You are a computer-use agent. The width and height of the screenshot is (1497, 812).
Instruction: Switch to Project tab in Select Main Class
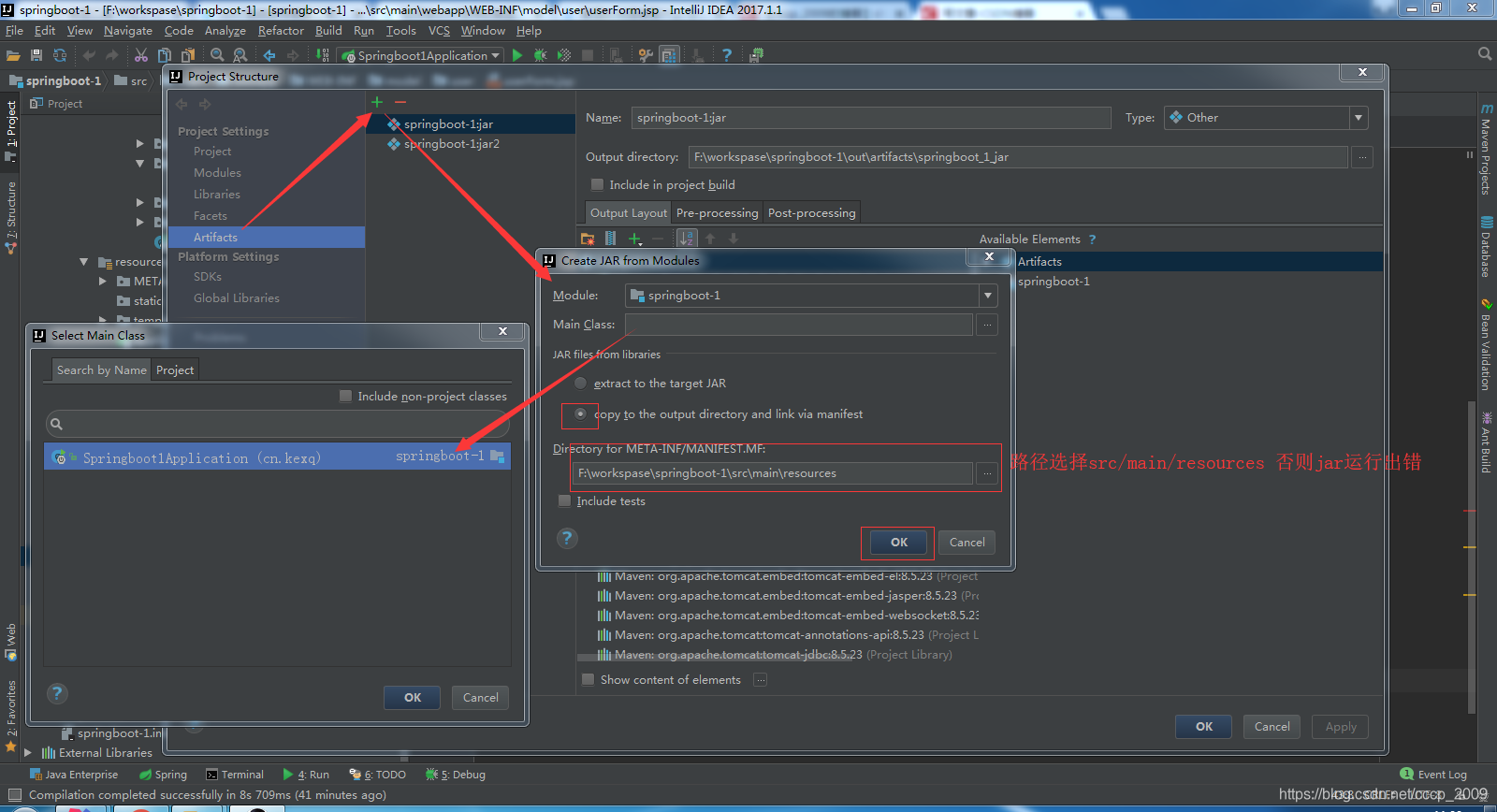[175, 370]
